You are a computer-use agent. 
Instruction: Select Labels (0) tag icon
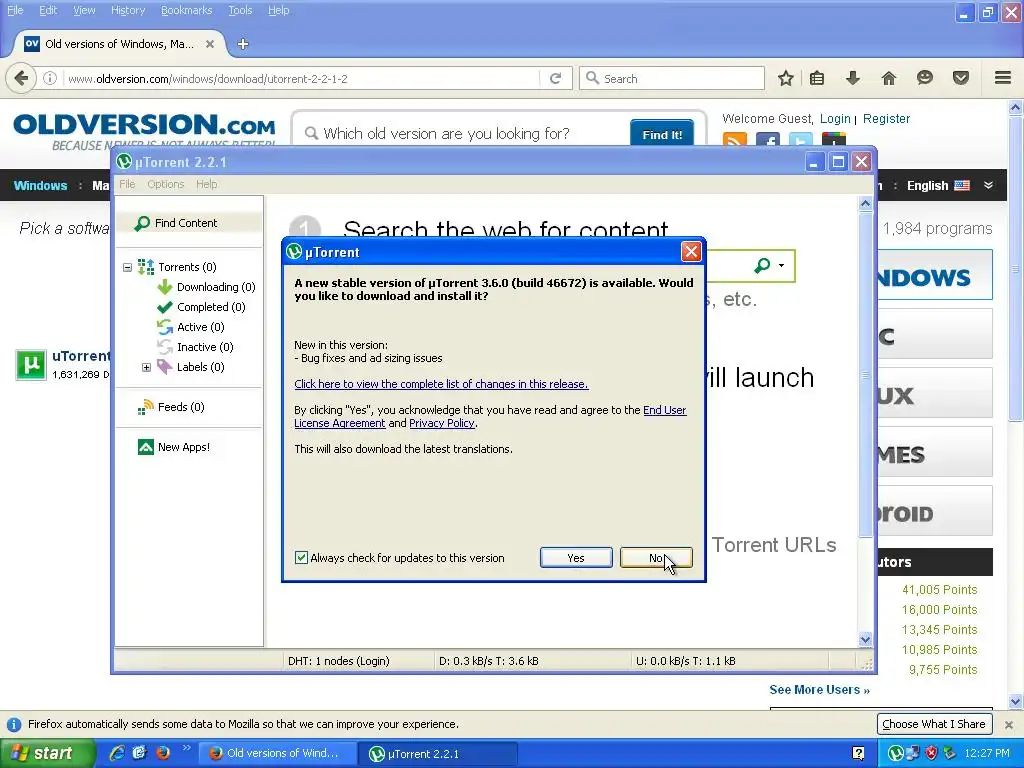165,367
